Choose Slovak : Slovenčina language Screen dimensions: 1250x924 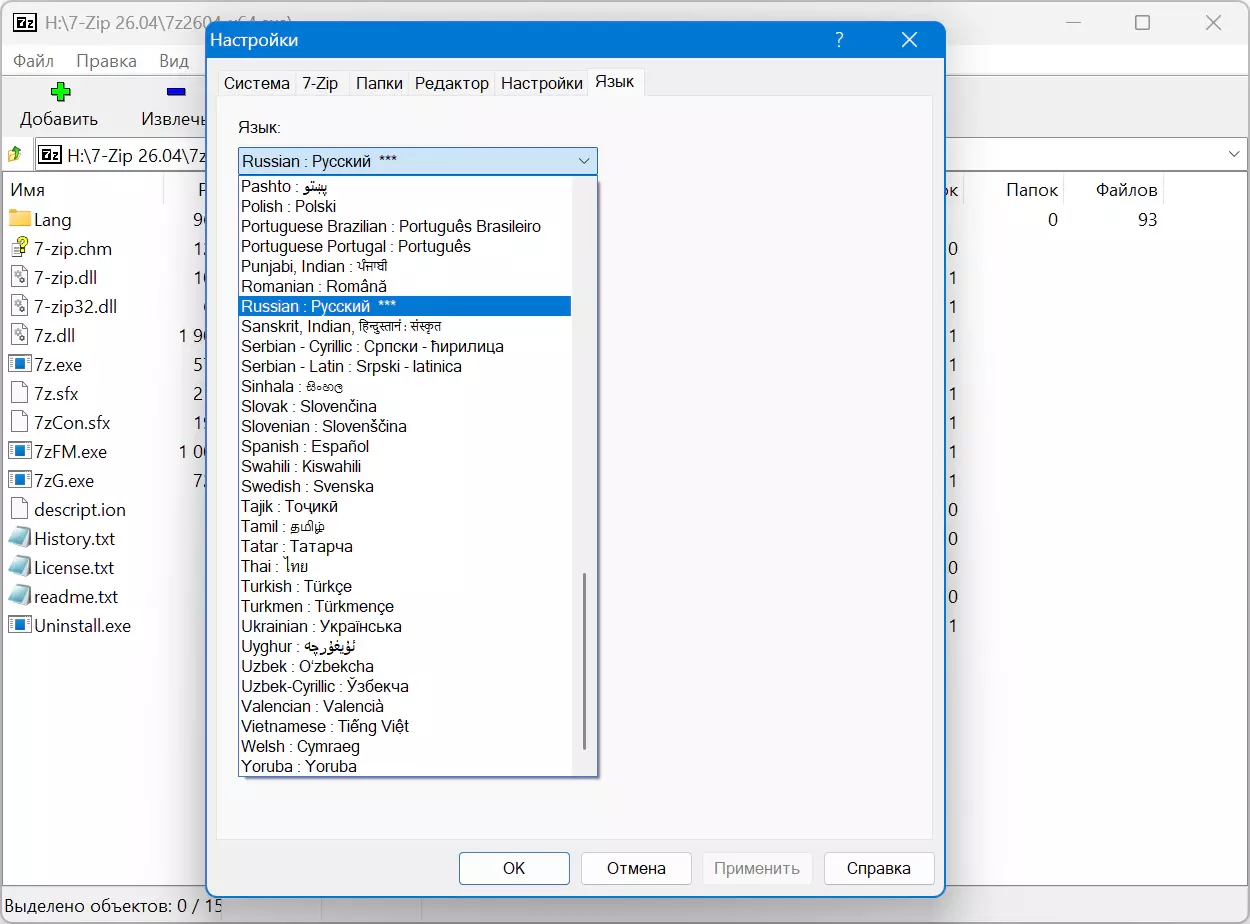pos(405,406)
